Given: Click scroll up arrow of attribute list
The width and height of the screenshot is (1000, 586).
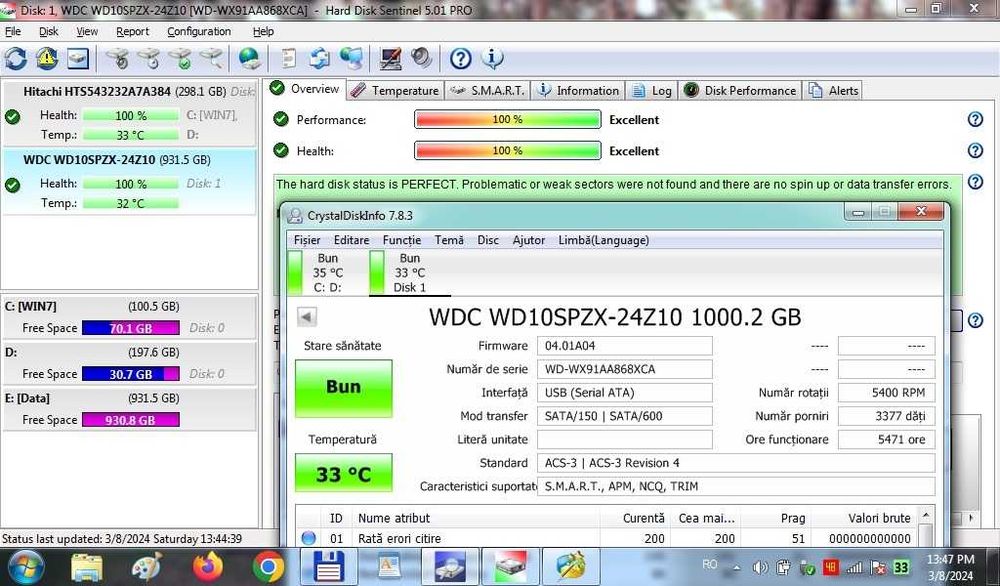Looking at the screenshot, I should point(926,515).
